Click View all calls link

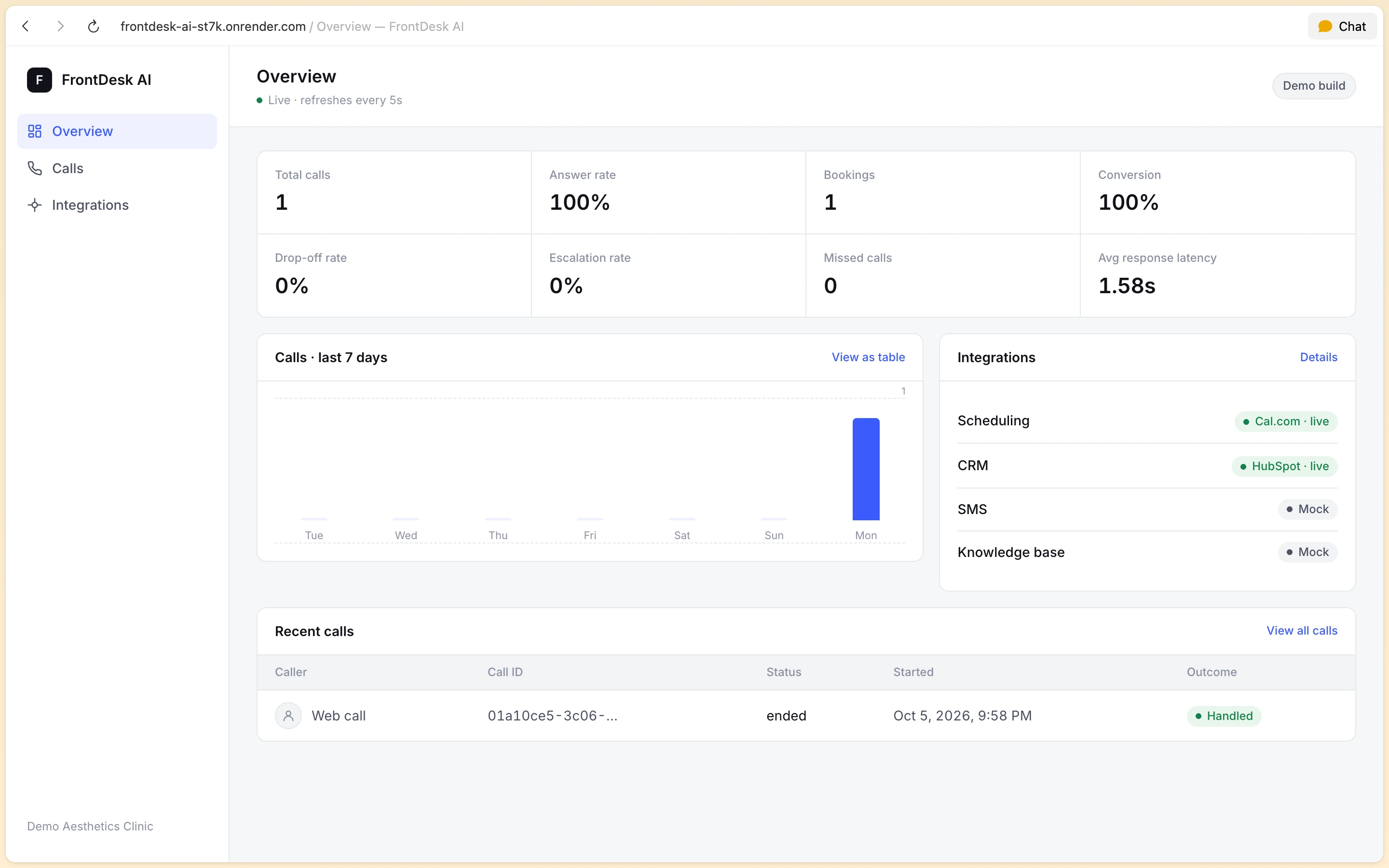click(x=1302, y=630)
